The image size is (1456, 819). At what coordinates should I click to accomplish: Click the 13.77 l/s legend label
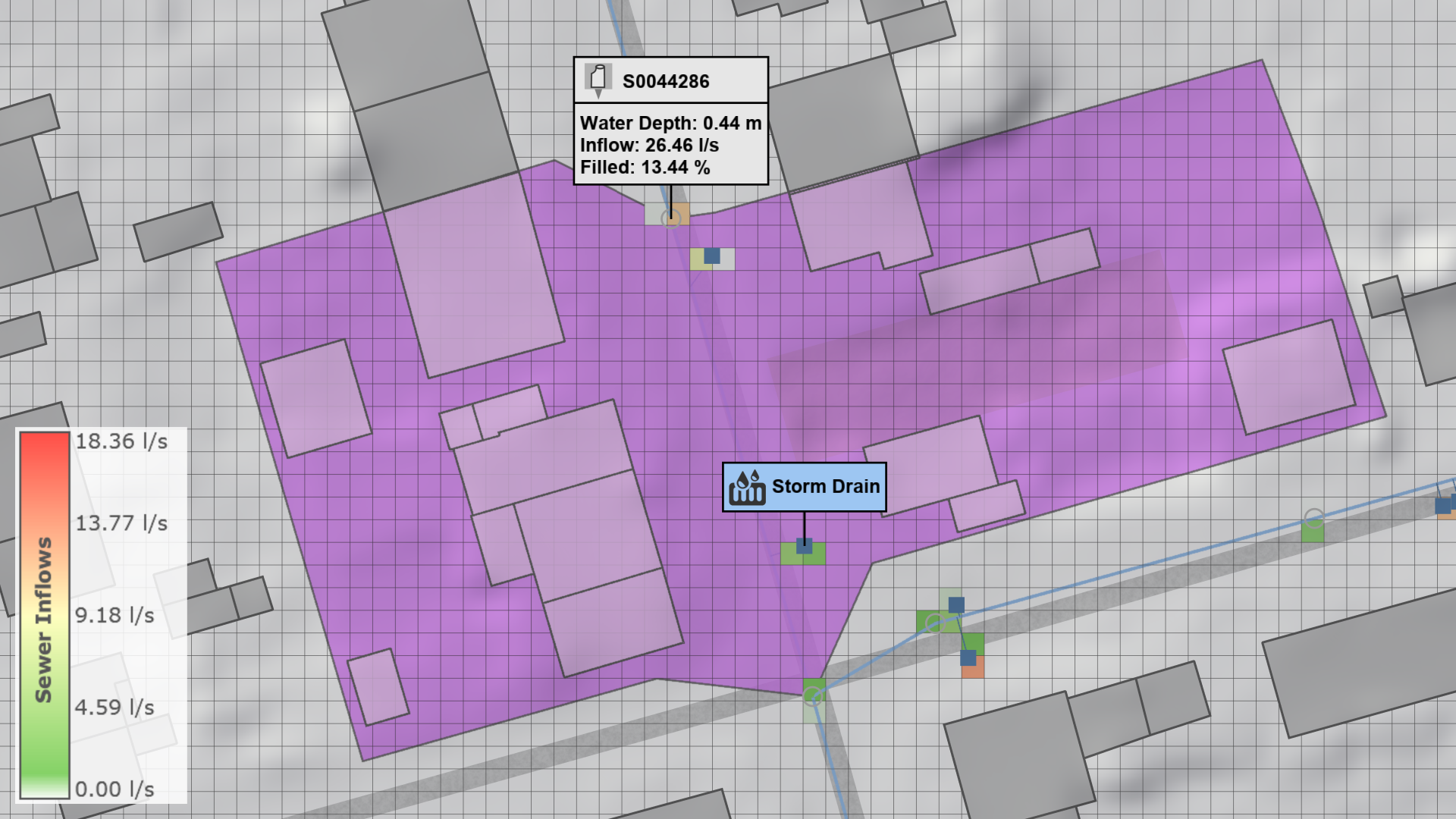click(121, 523)
